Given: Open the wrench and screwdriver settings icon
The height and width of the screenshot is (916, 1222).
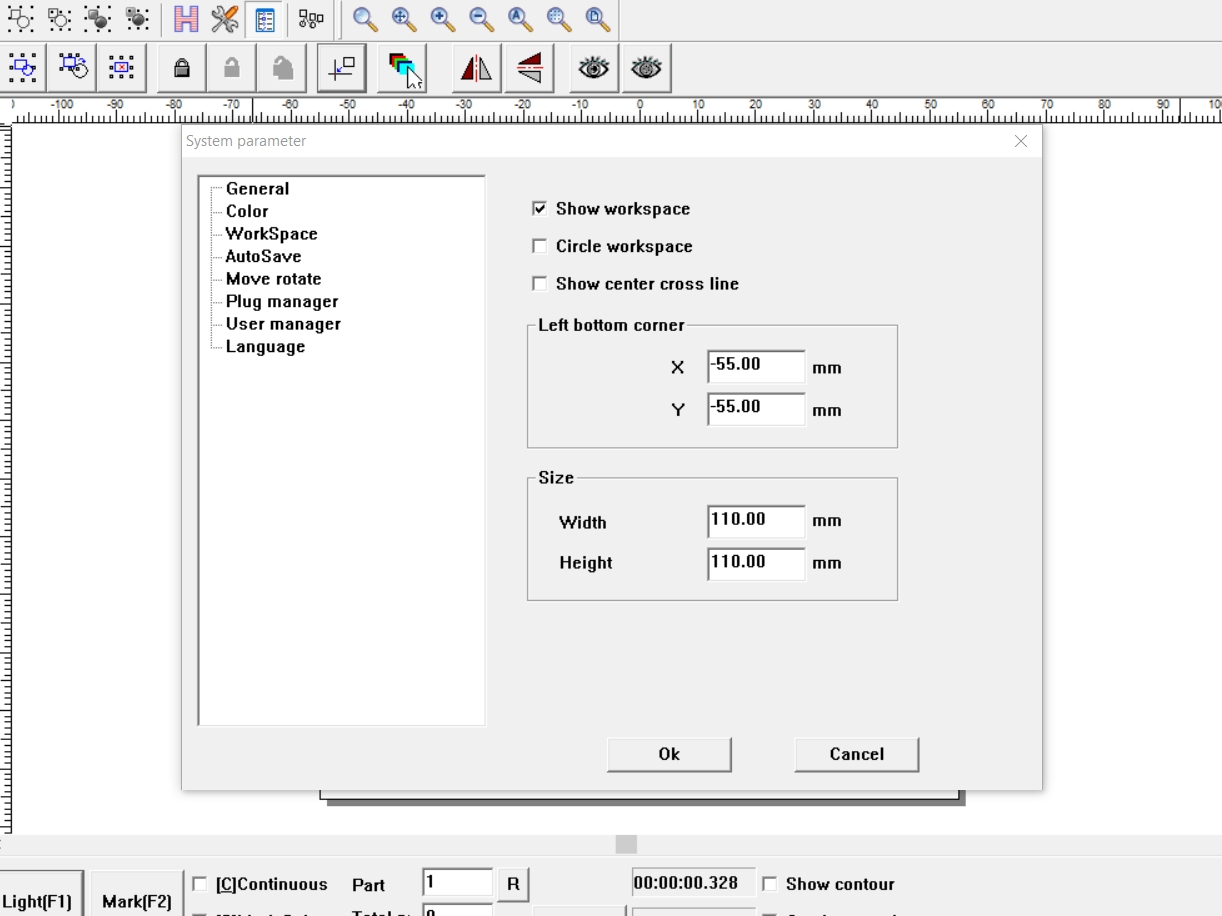Looking at the screenshot, I should (x=225, y=19).
